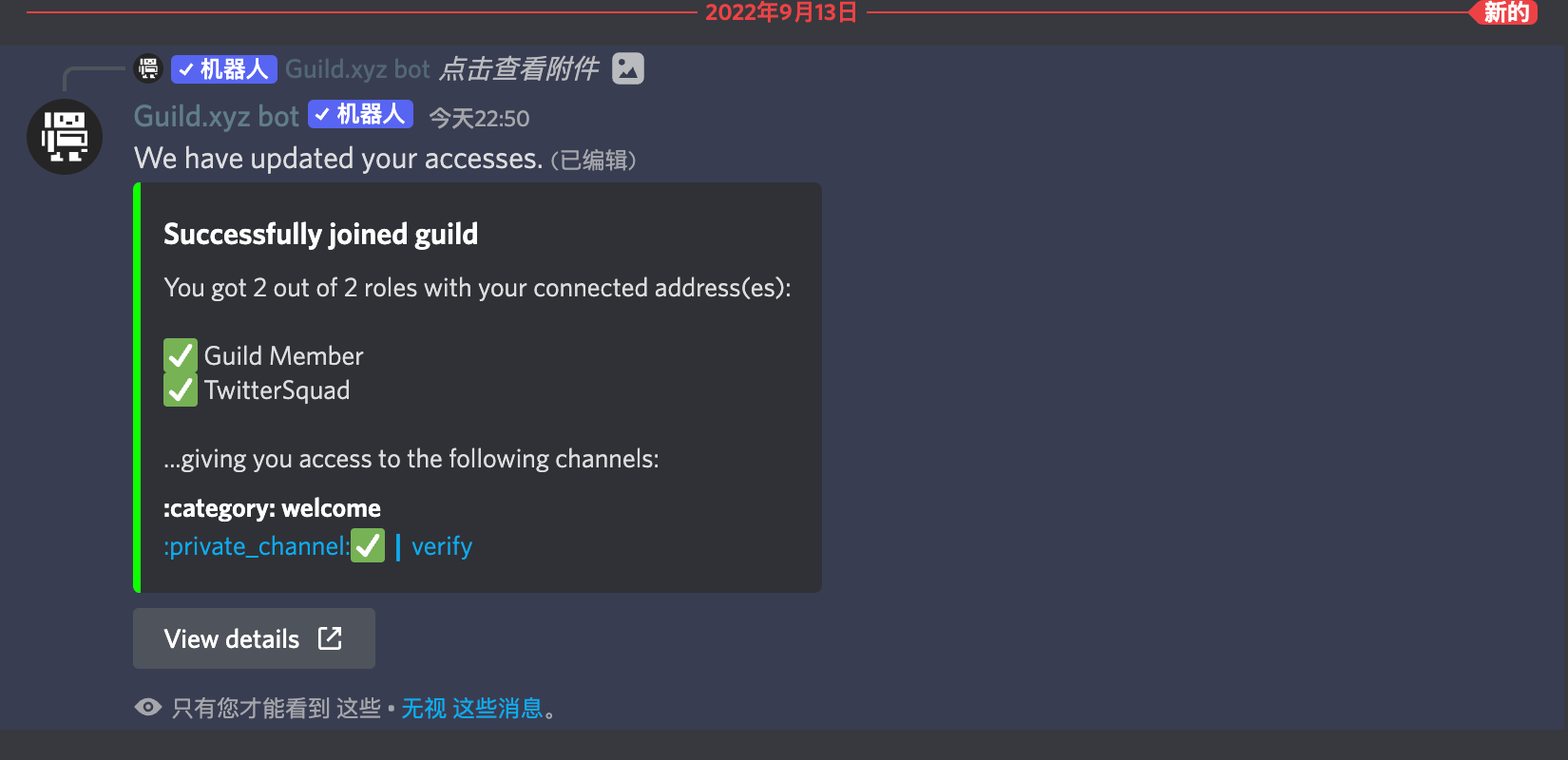
Task: Click the small bot avatar in reply preview
Action: coord(148,68)
